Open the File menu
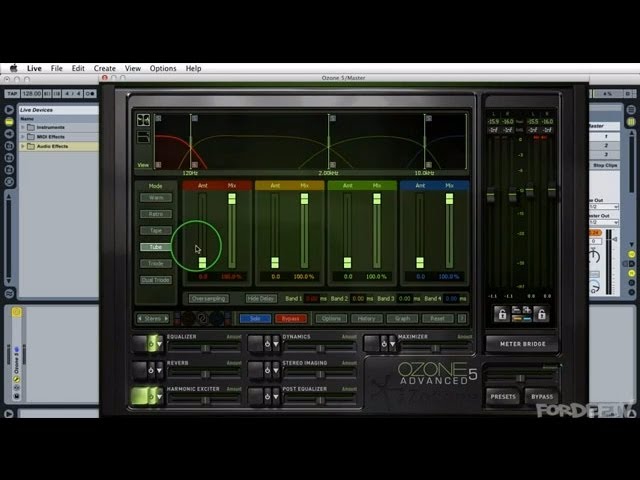Screen dimensions: 640x480 click(56, 68)
